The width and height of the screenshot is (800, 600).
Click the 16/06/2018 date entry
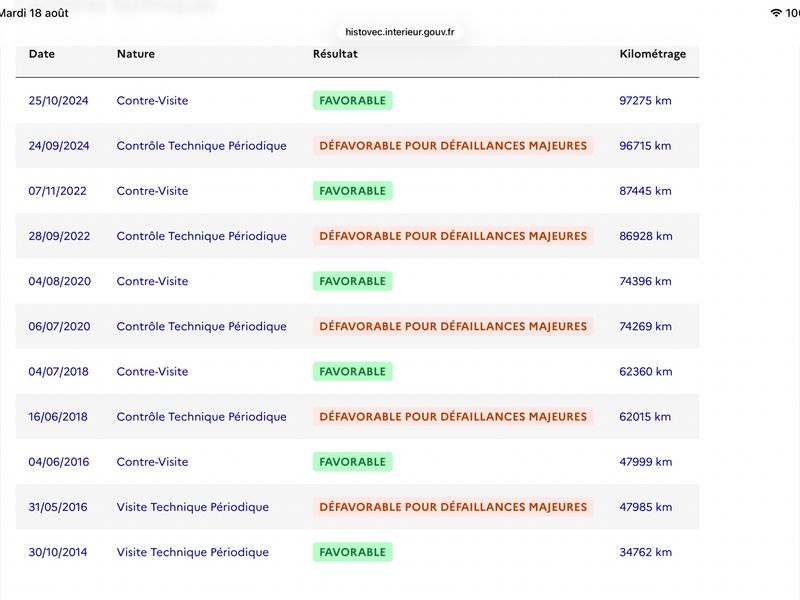(x=58, y=417)
